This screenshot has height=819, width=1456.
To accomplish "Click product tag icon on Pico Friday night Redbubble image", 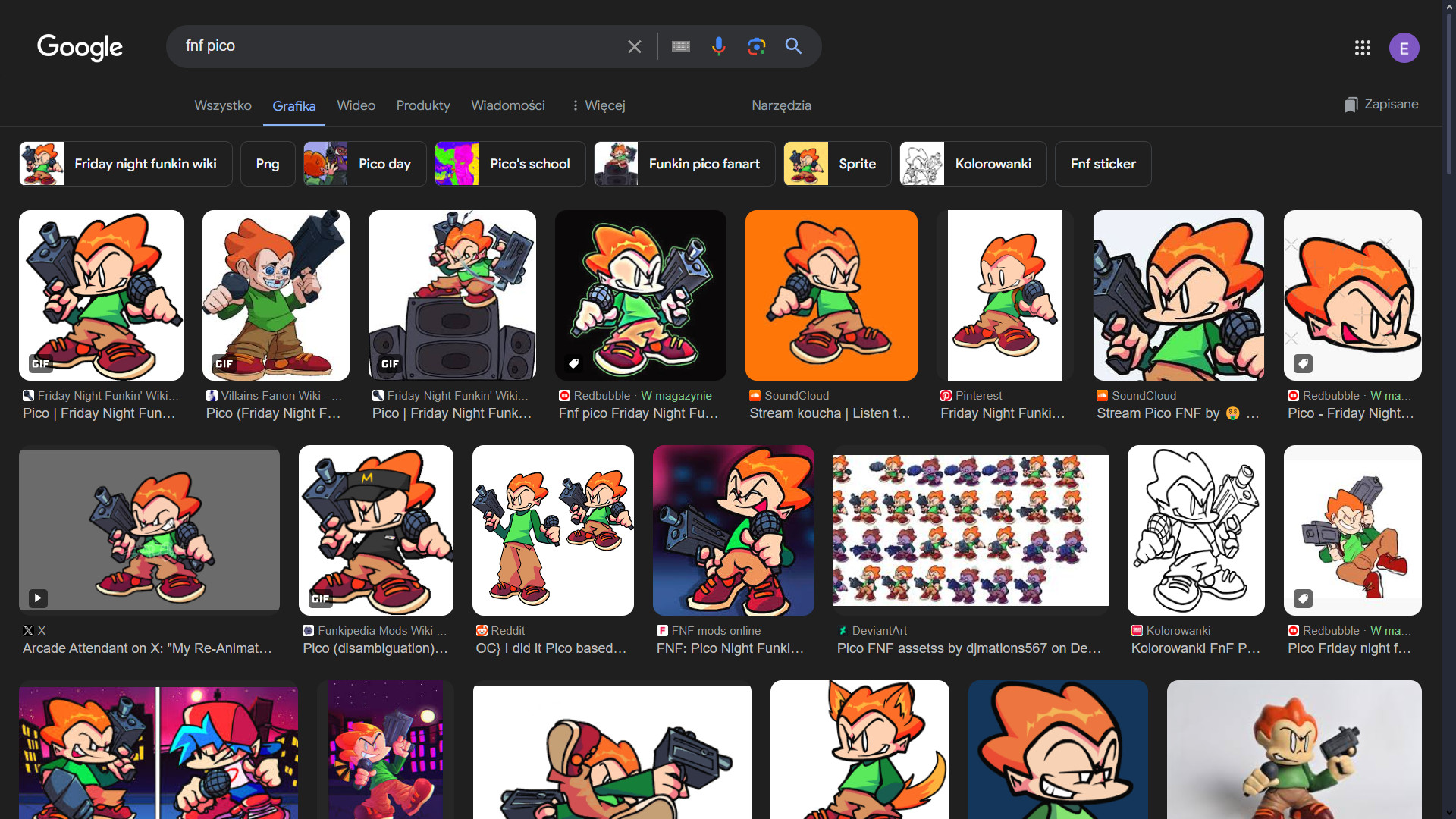I will pos(1304,598).
